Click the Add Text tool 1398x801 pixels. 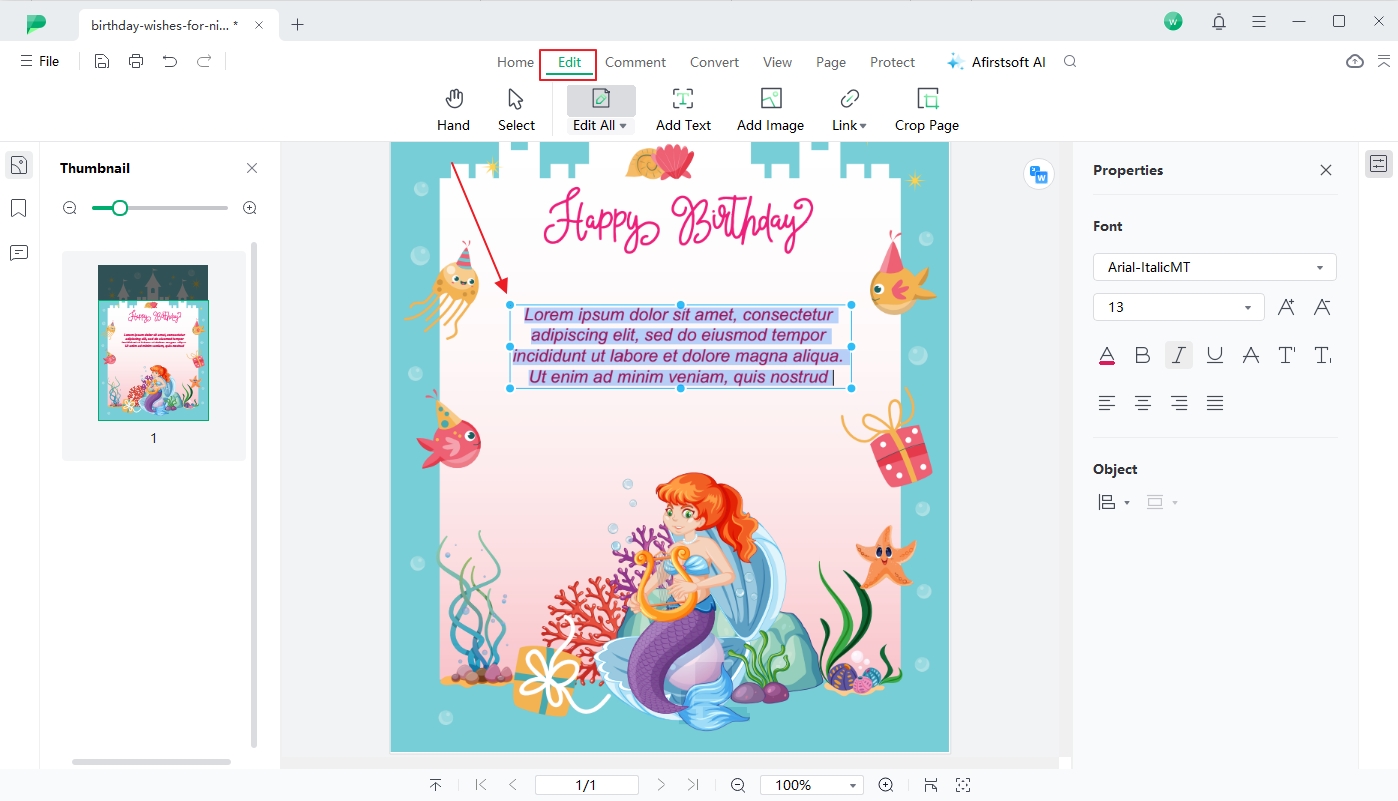683,110
